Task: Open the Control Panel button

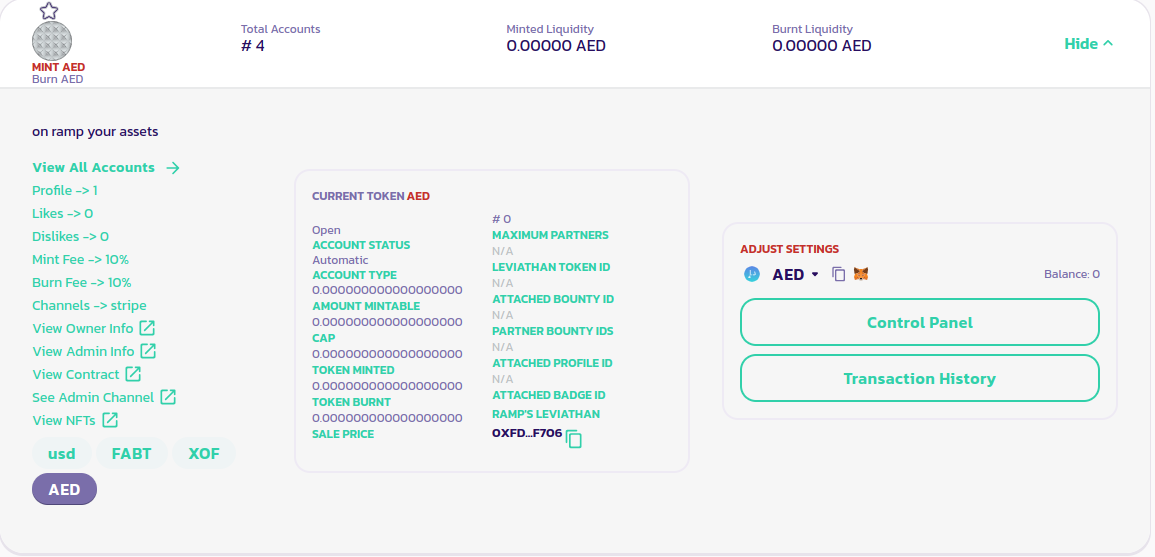Action: click(919, 322)
